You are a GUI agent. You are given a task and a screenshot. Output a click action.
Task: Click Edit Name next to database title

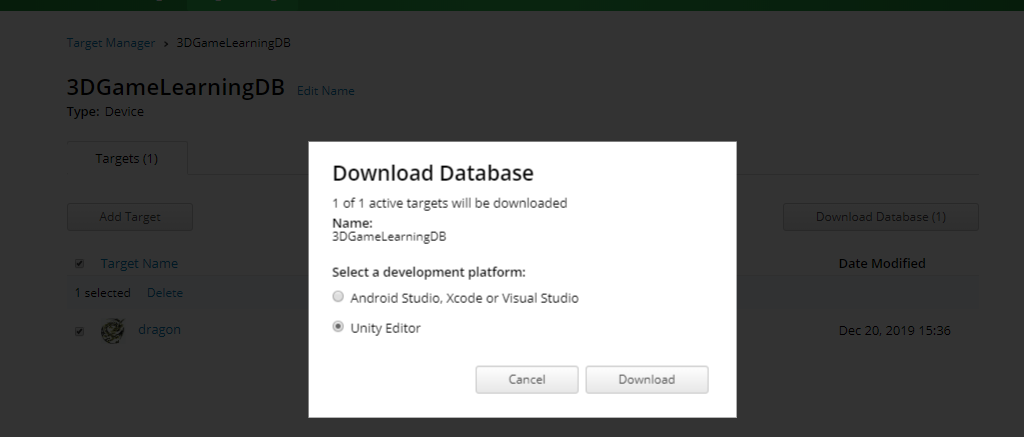(325, 91)
